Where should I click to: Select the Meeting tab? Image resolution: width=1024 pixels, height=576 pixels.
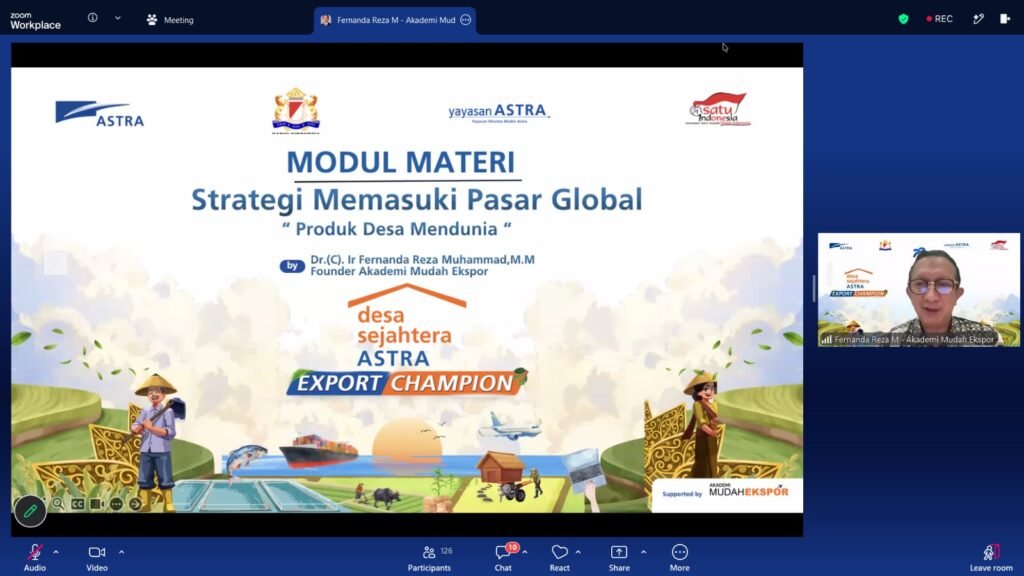[x=170, y=20]
